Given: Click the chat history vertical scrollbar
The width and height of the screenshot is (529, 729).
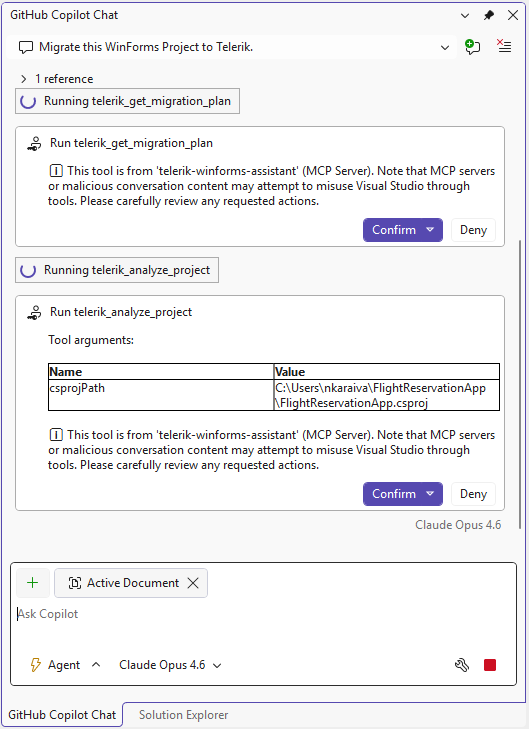Looking at the screenshot, I should click(520, 384).
